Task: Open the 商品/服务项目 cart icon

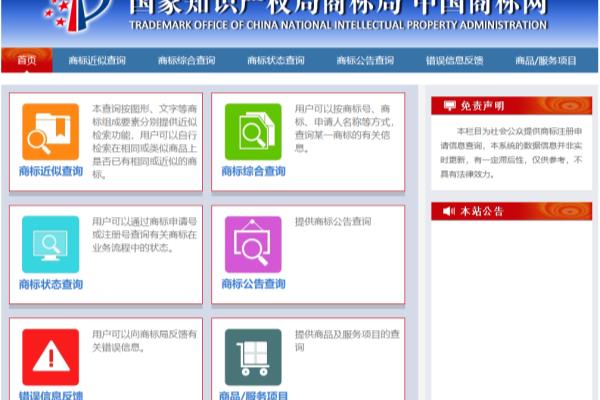Action: [x=253, y=357]
